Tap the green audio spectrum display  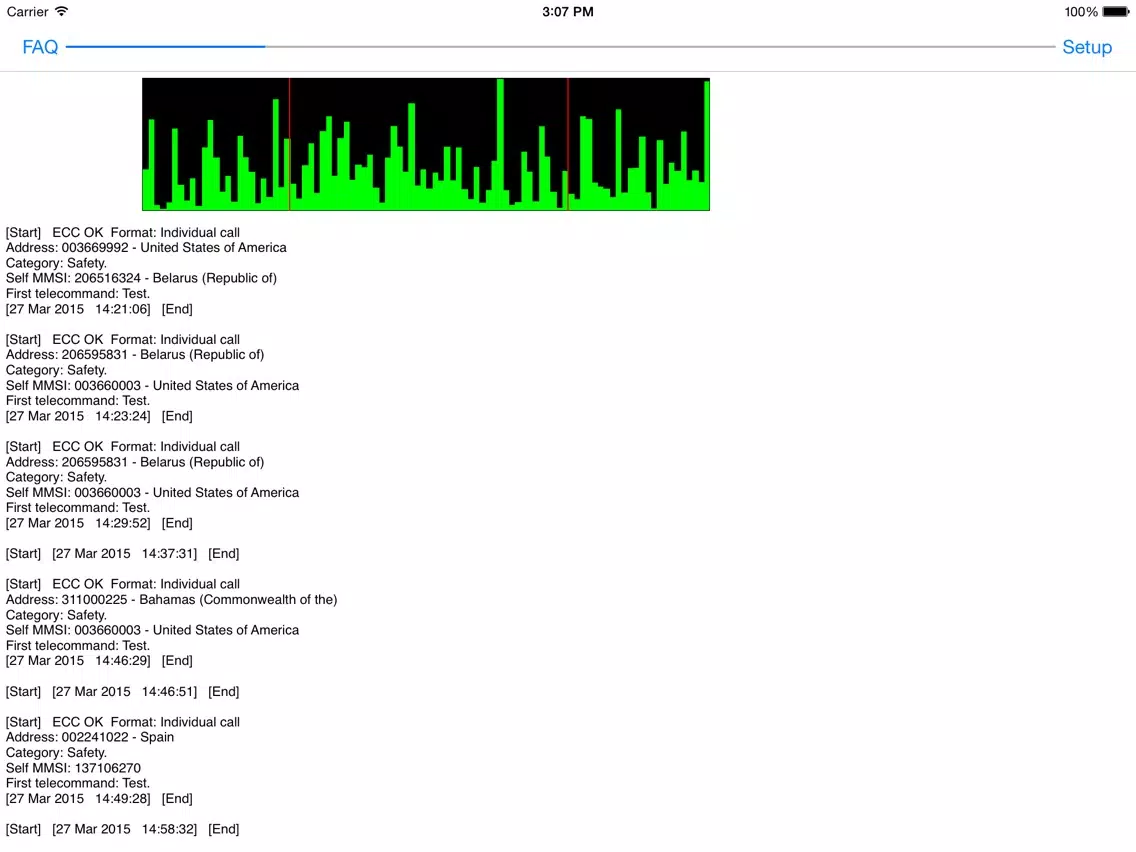click(426, 144)
